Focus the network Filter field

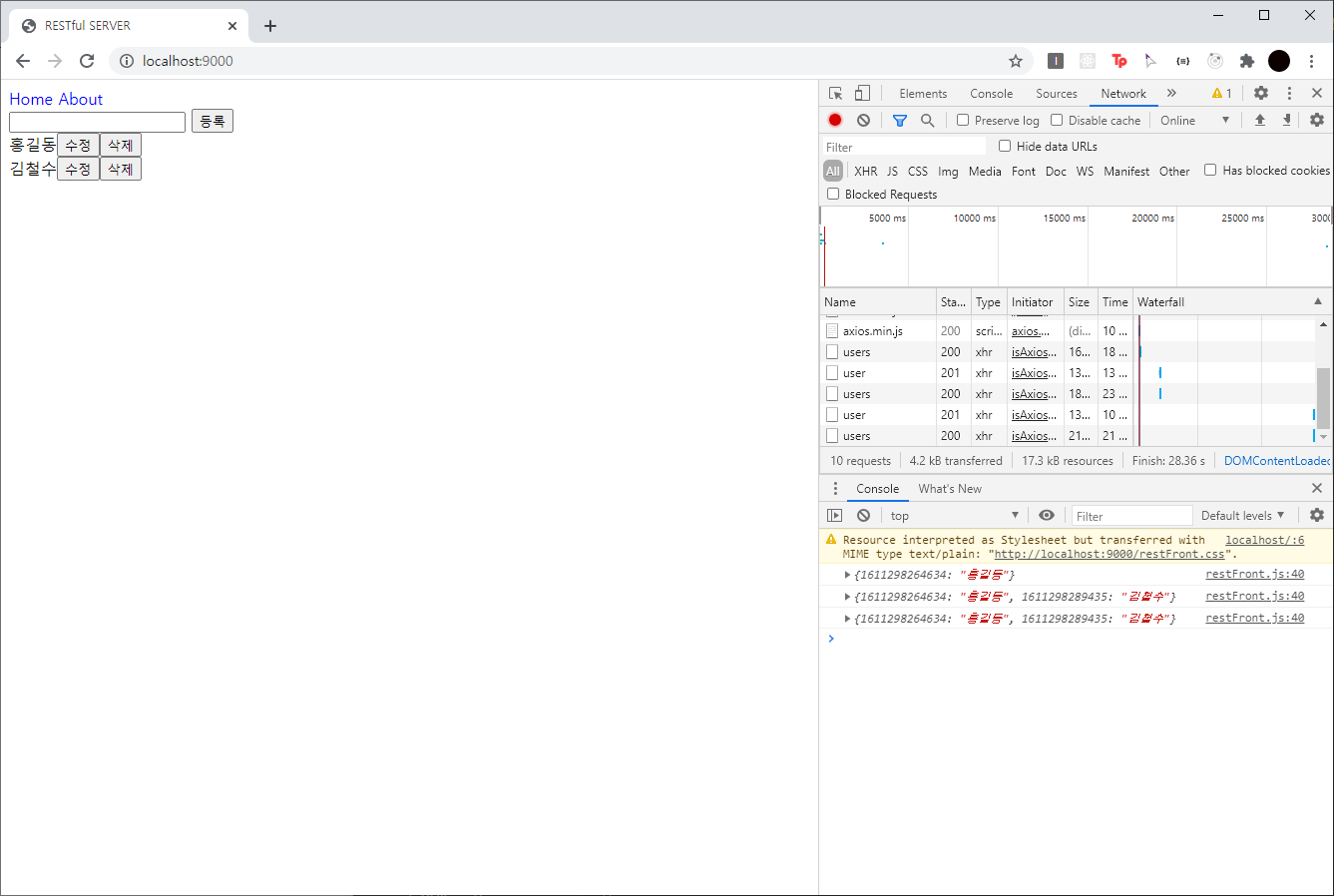click(904, 147)
